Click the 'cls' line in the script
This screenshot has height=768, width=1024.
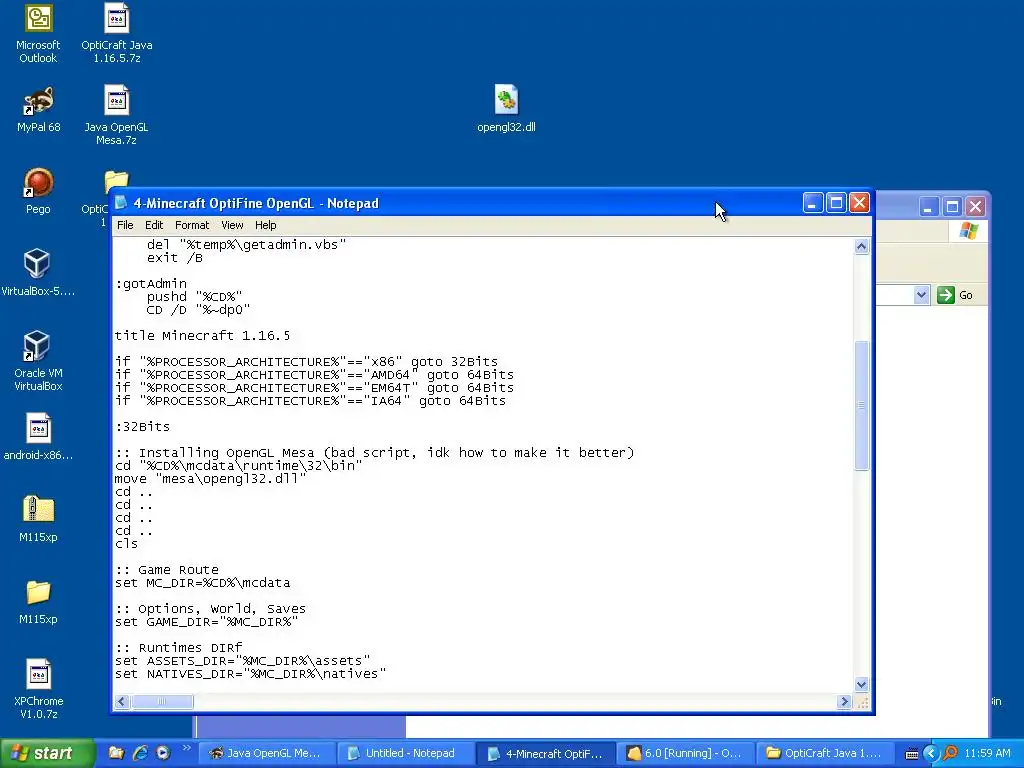coord(127,543)
